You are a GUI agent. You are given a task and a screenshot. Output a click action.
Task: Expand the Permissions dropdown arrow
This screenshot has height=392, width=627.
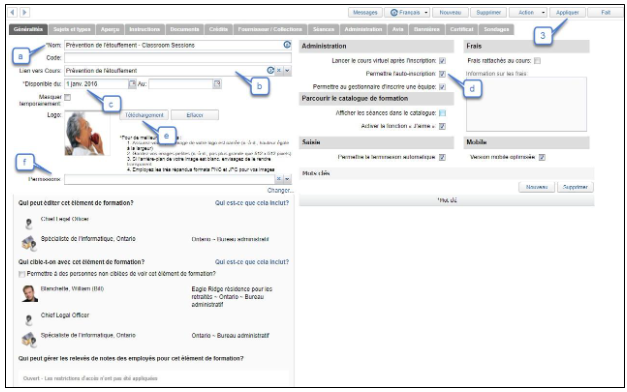pyautogui.click(x=288, y=179)
